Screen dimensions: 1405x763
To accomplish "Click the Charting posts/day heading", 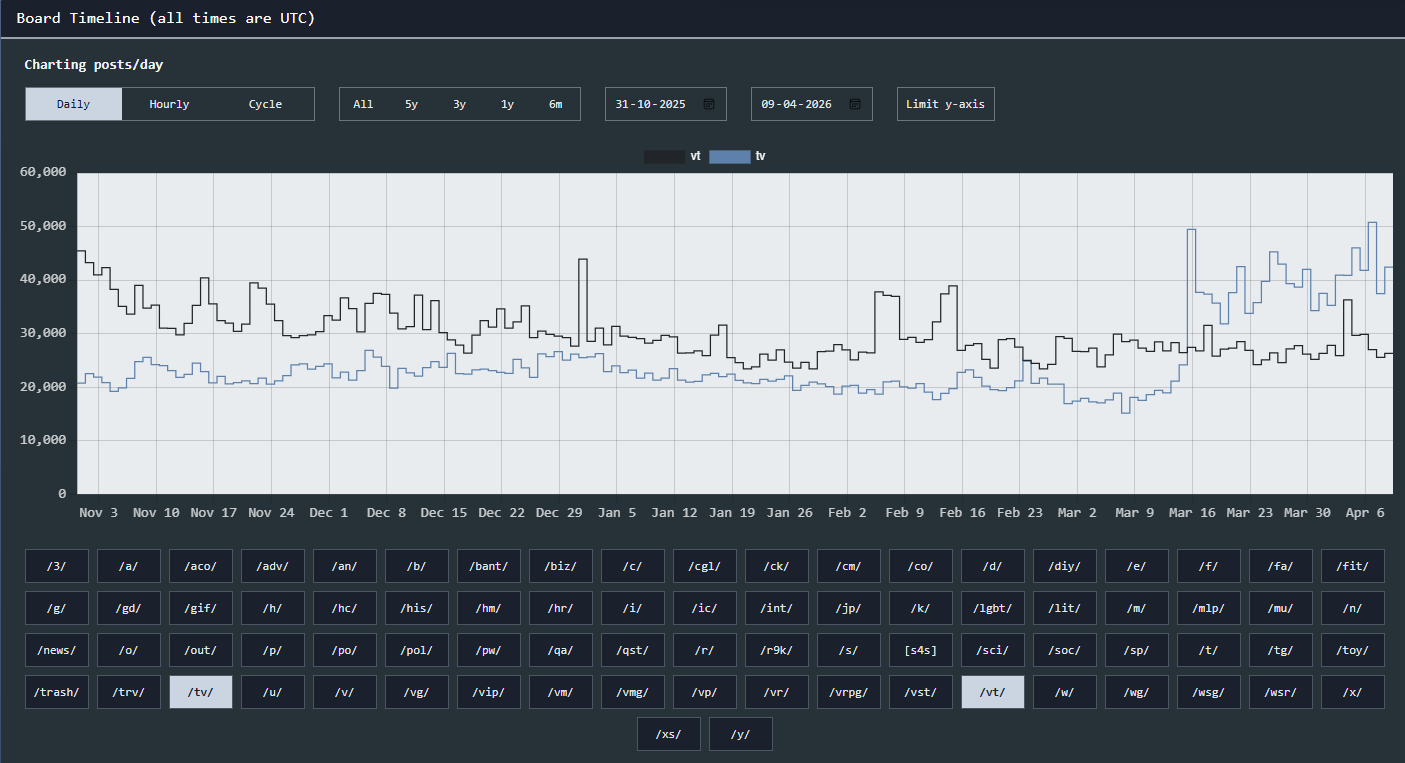I will (x=94, y=65).
